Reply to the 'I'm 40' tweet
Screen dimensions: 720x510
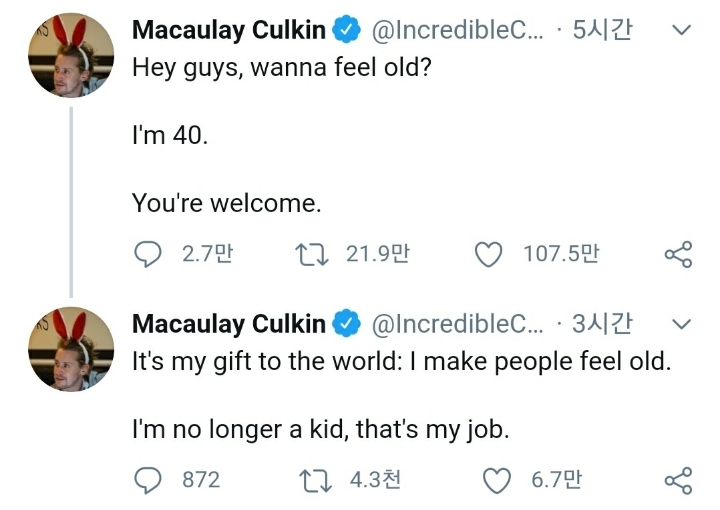tap(148, 255)
